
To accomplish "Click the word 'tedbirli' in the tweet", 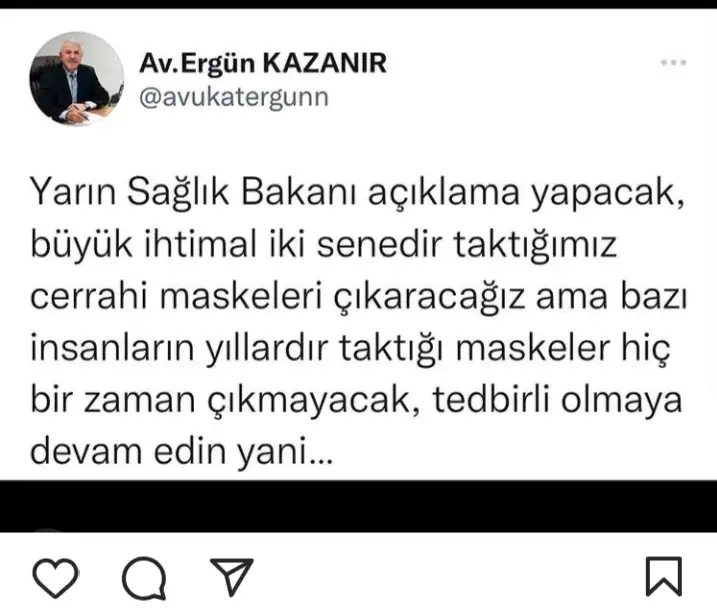I will coord(491,400).
